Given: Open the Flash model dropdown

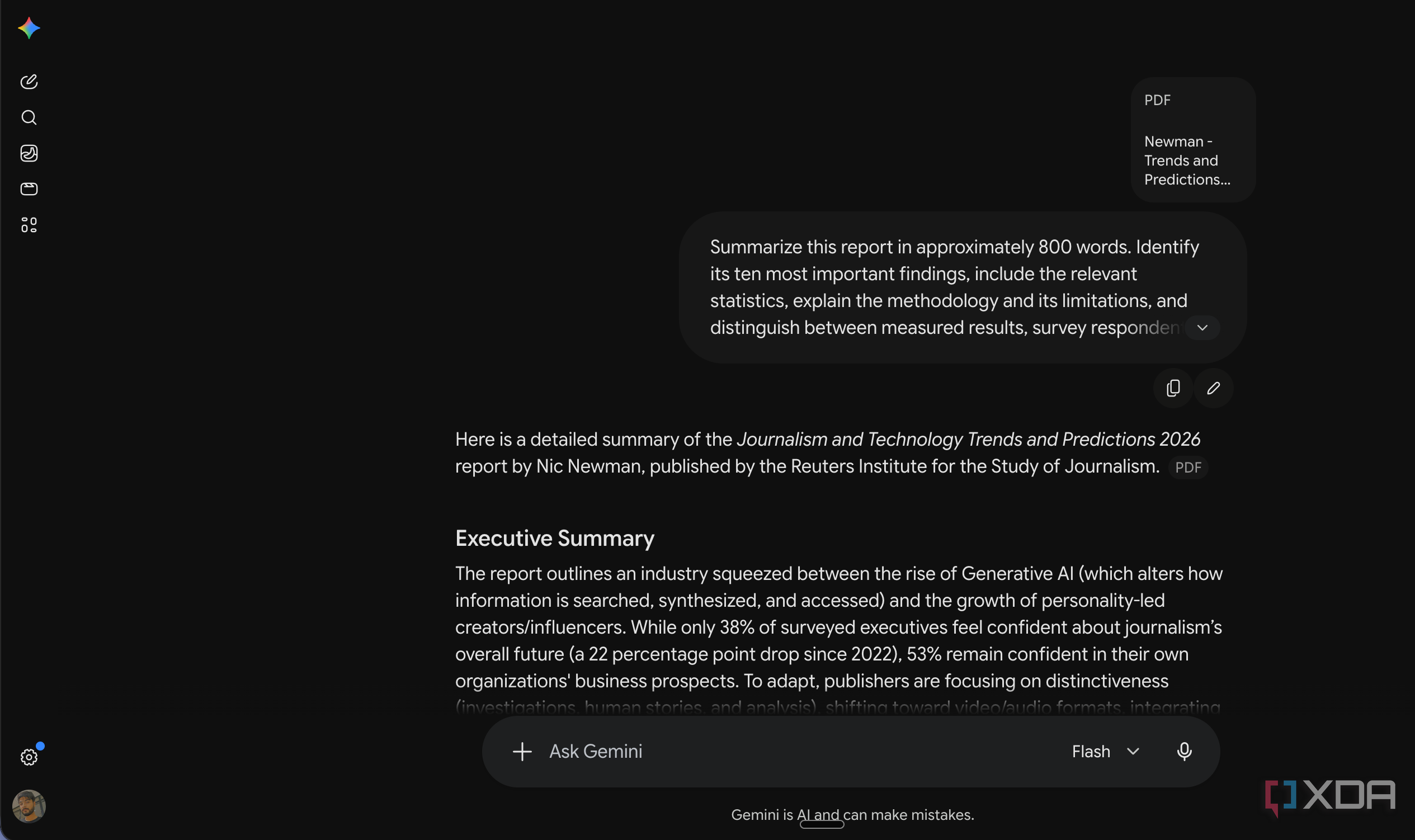Looking at the screenshot, I should pos(1105,751).
